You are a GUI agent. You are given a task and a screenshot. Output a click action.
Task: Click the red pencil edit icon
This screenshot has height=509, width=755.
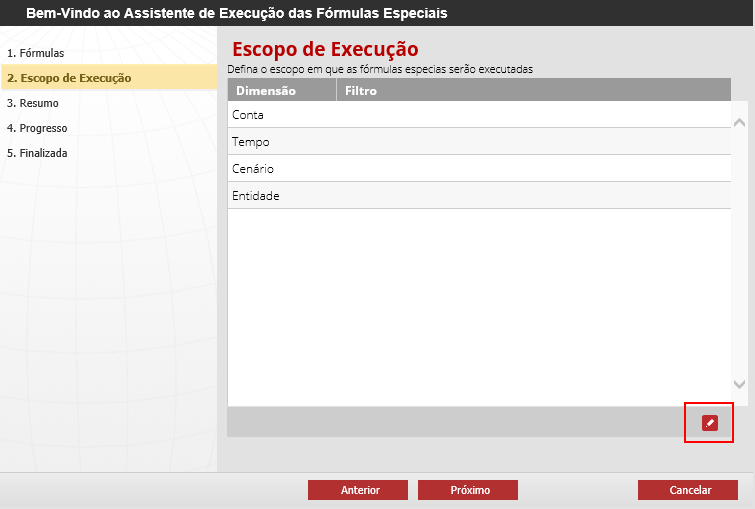coord(709,423)
